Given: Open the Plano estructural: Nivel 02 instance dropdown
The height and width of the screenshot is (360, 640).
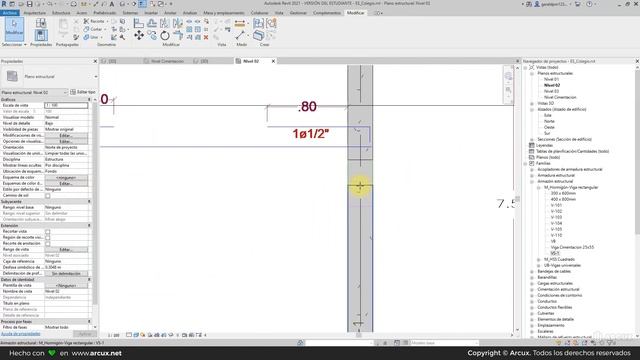Looking at the screenshot, I should pyautogui.click(x=65, y=93).
